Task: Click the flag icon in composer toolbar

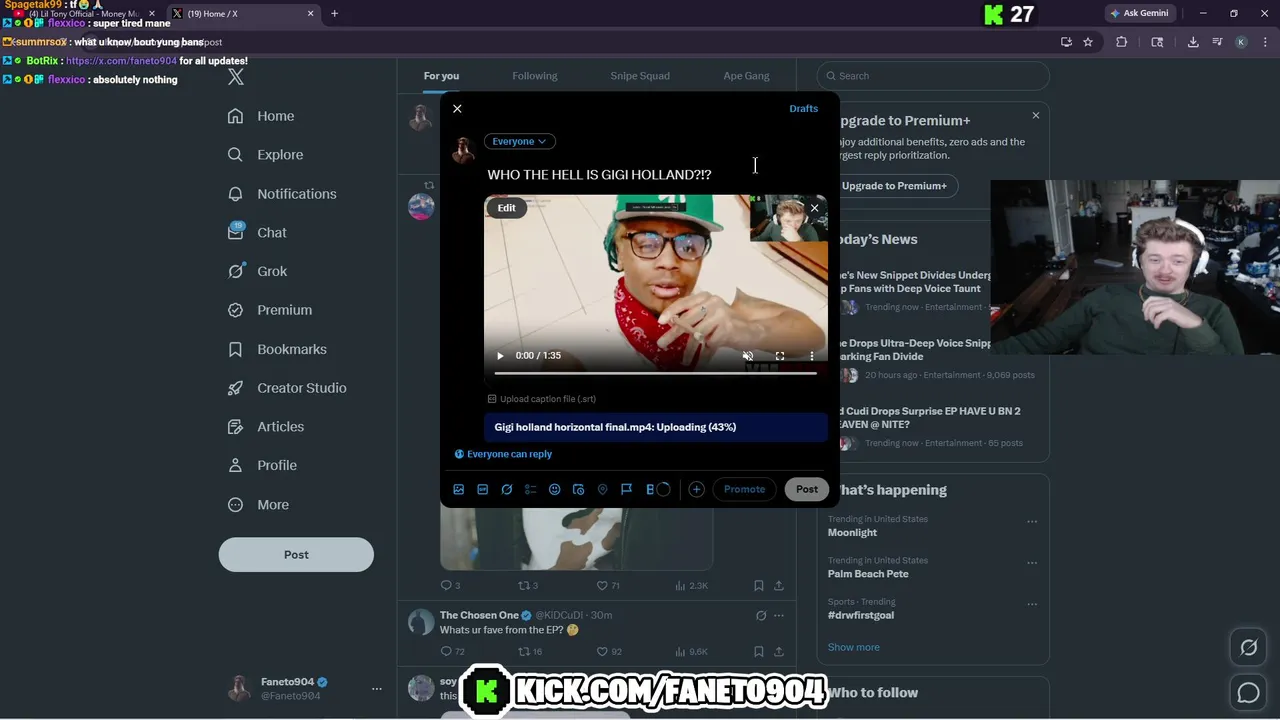Action: point(627,489)
